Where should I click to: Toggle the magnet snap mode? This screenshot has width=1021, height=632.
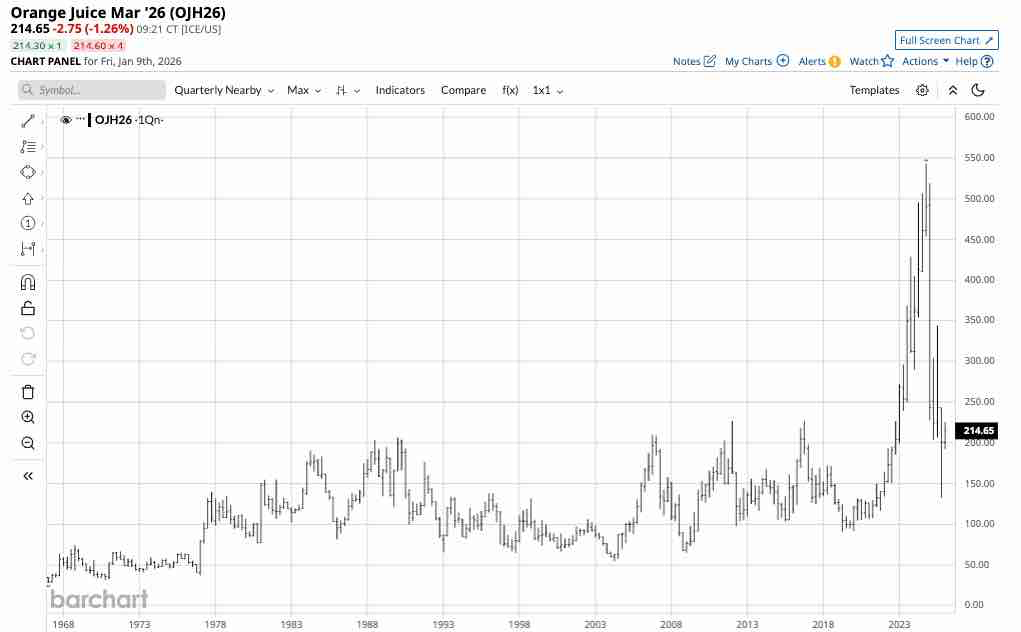(28, 282)
